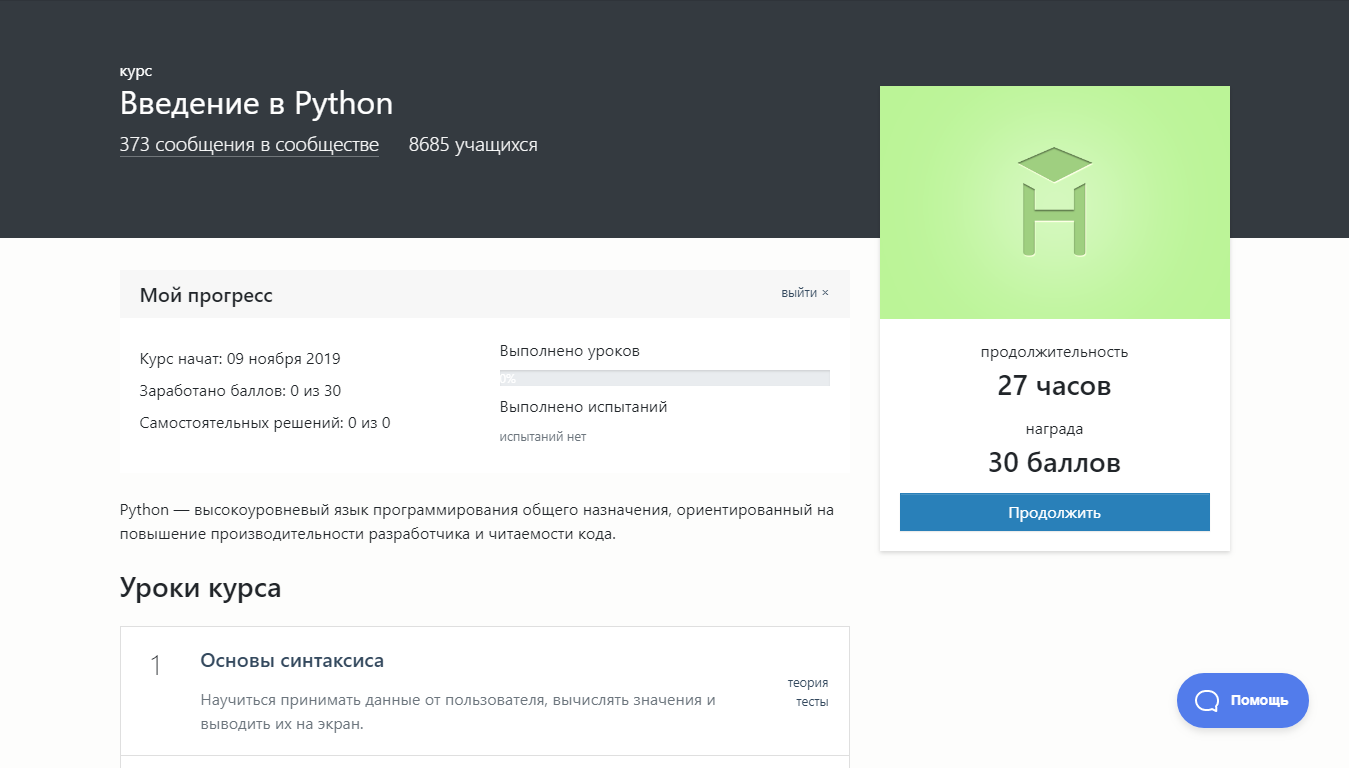Click выйти to leave the course
1349x768 pixels.
pyautogui.click(x=800, y=292)
